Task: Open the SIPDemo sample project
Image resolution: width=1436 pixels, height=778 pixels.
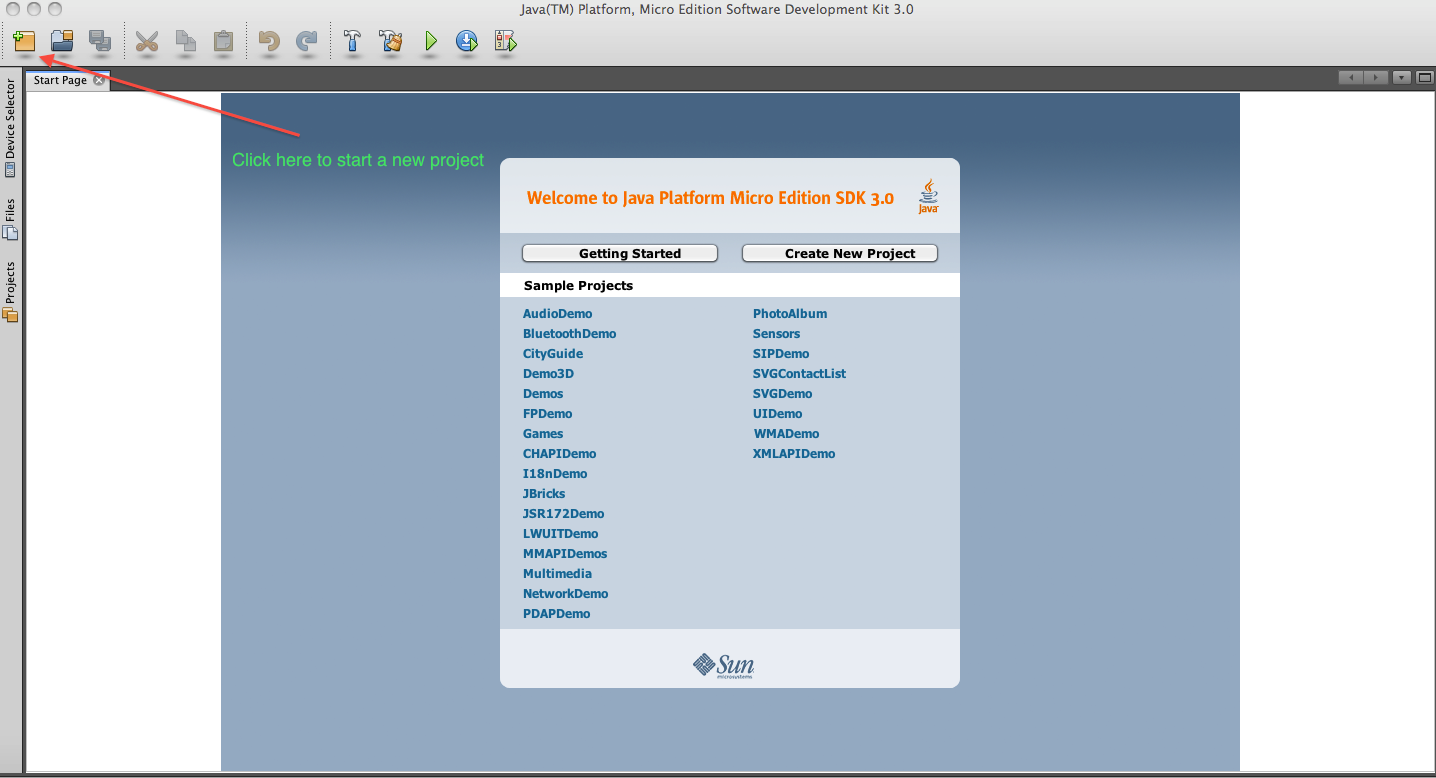Action: click(781, 353)
